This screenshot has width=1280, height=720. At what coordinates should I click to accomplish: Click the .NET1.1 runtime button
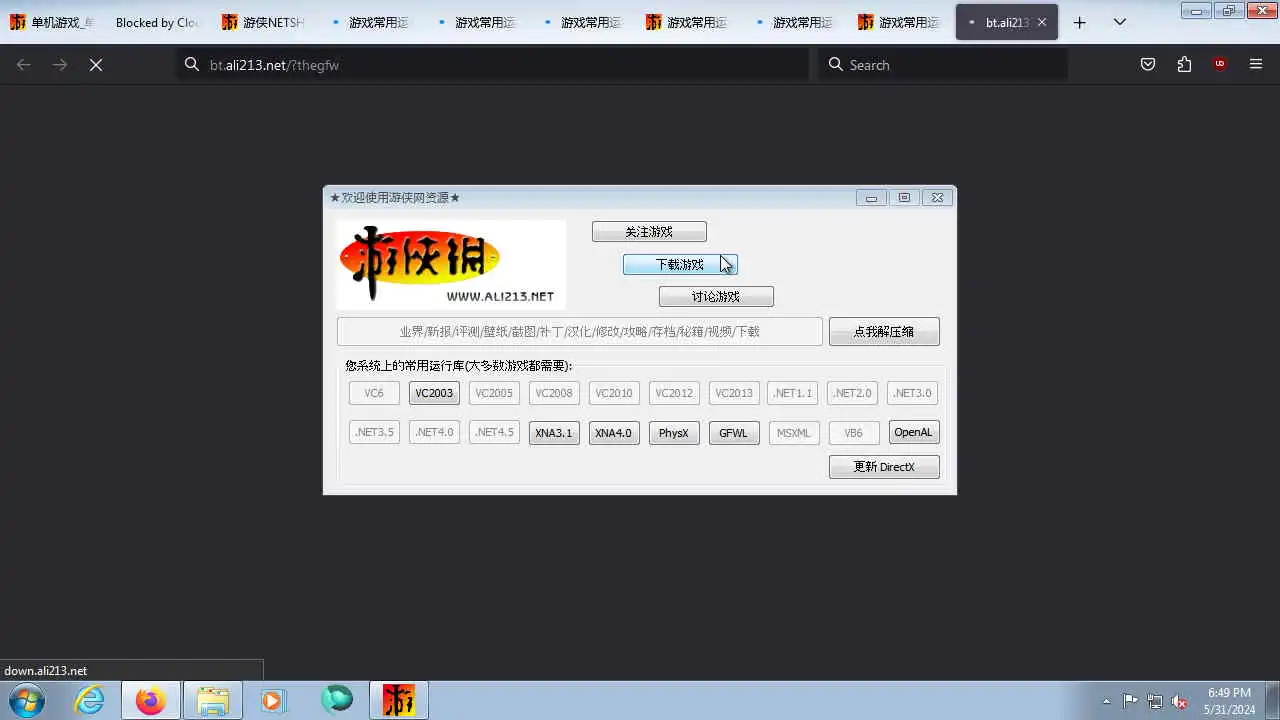[x=793, y=393]
